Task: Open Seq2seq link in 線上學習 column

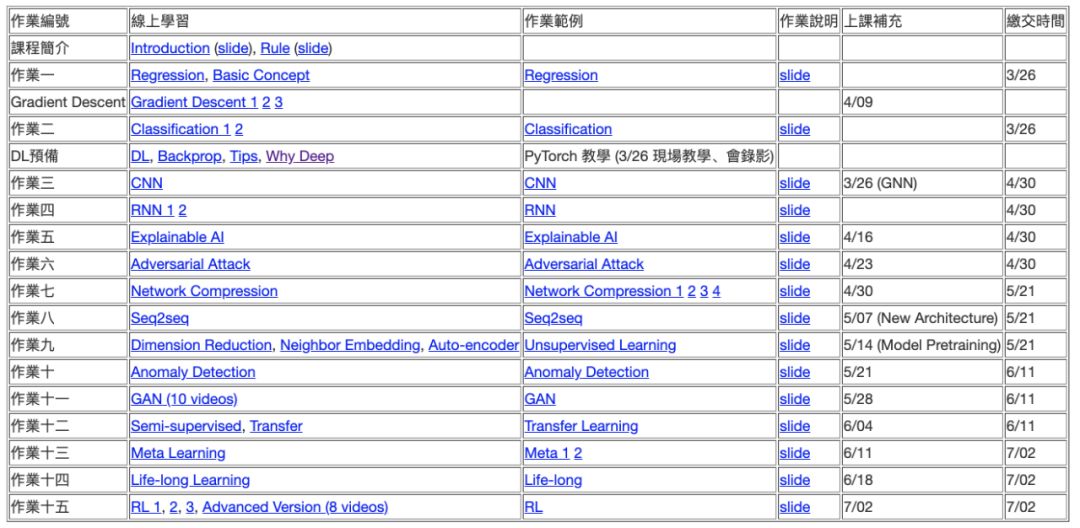Action: tap(160, 318)
